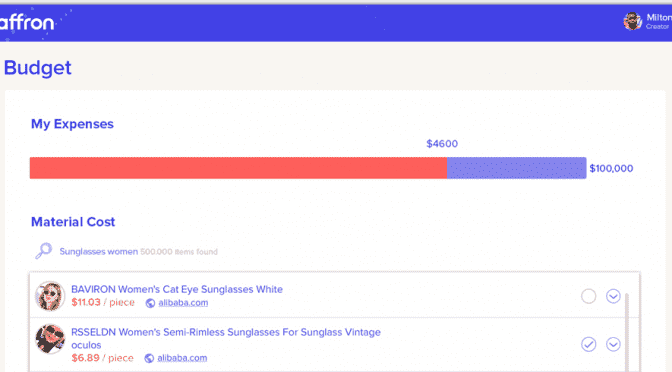Click the globe icon beside BAVIRON's alibaba.com
The width and height of the screenshot is (672, 372).
(150, 303)
